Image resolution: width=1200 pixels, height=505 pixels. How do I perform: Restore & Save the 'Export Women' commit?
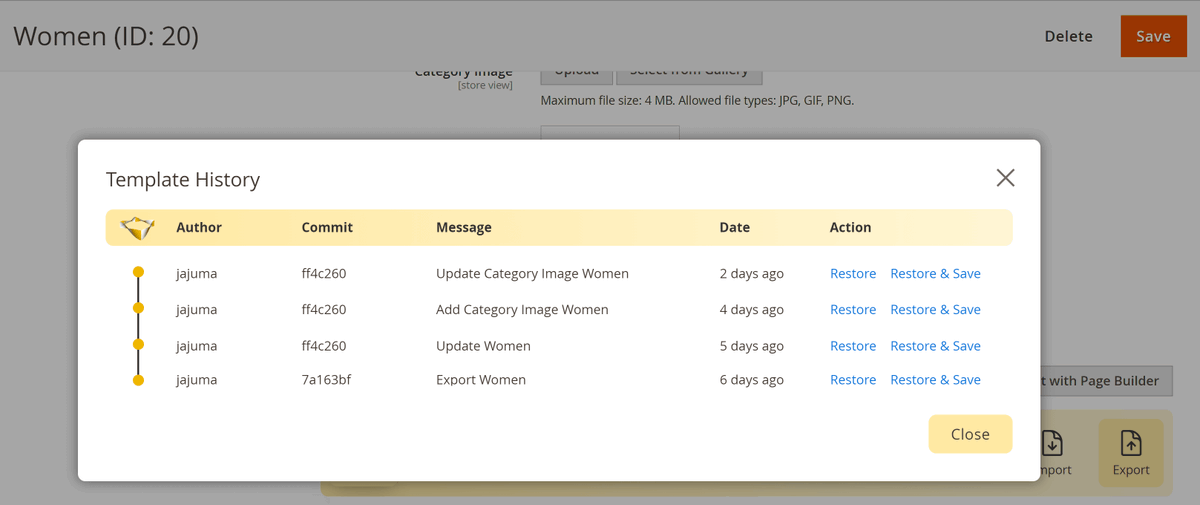(x=935, y=380)
